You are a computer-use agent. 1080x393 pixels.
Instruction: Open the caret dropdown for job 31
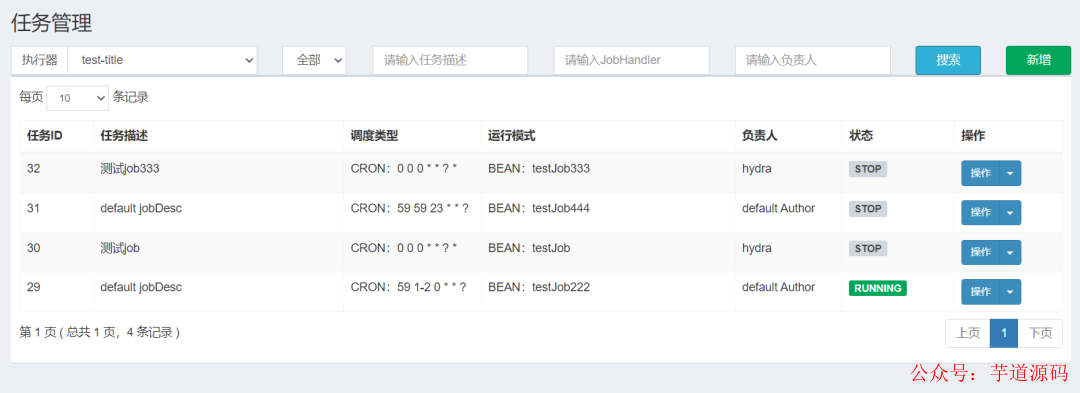pos(1010,213)
